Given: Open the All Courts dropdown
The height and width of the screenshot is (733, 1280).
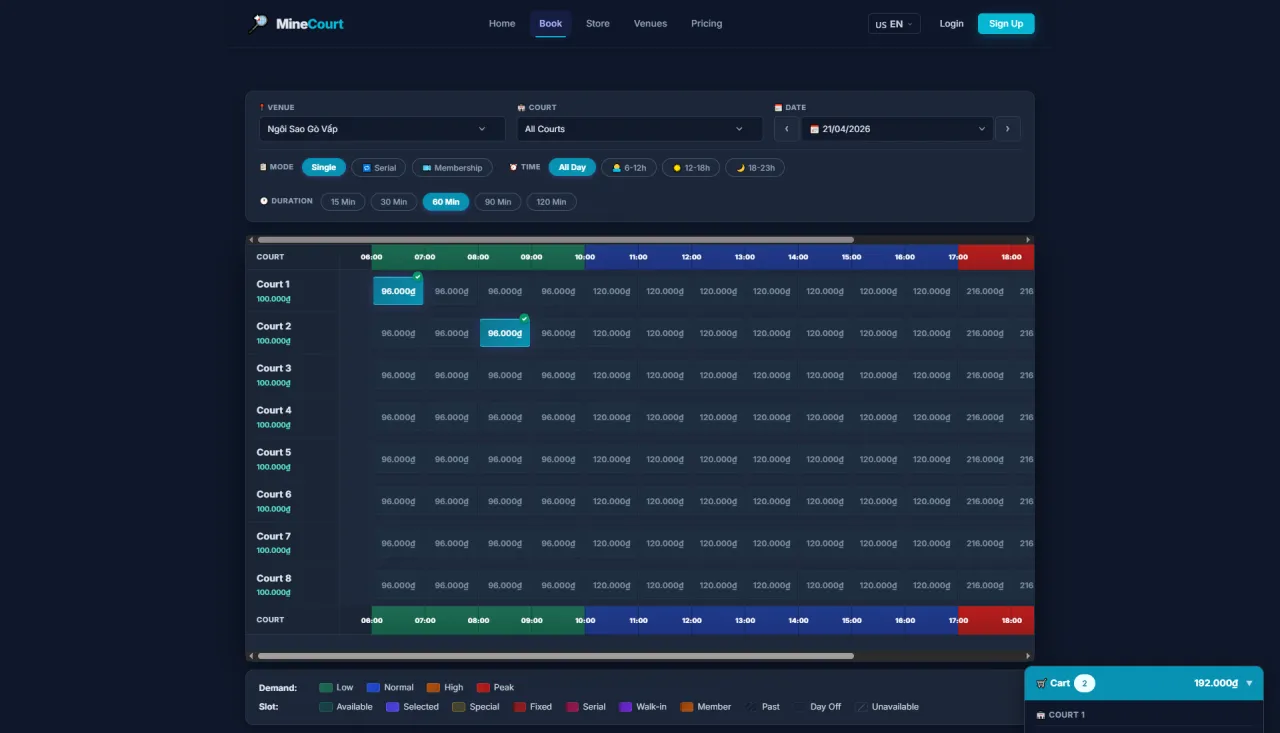Looking at the screenshot, I should (x=640, y=129).
